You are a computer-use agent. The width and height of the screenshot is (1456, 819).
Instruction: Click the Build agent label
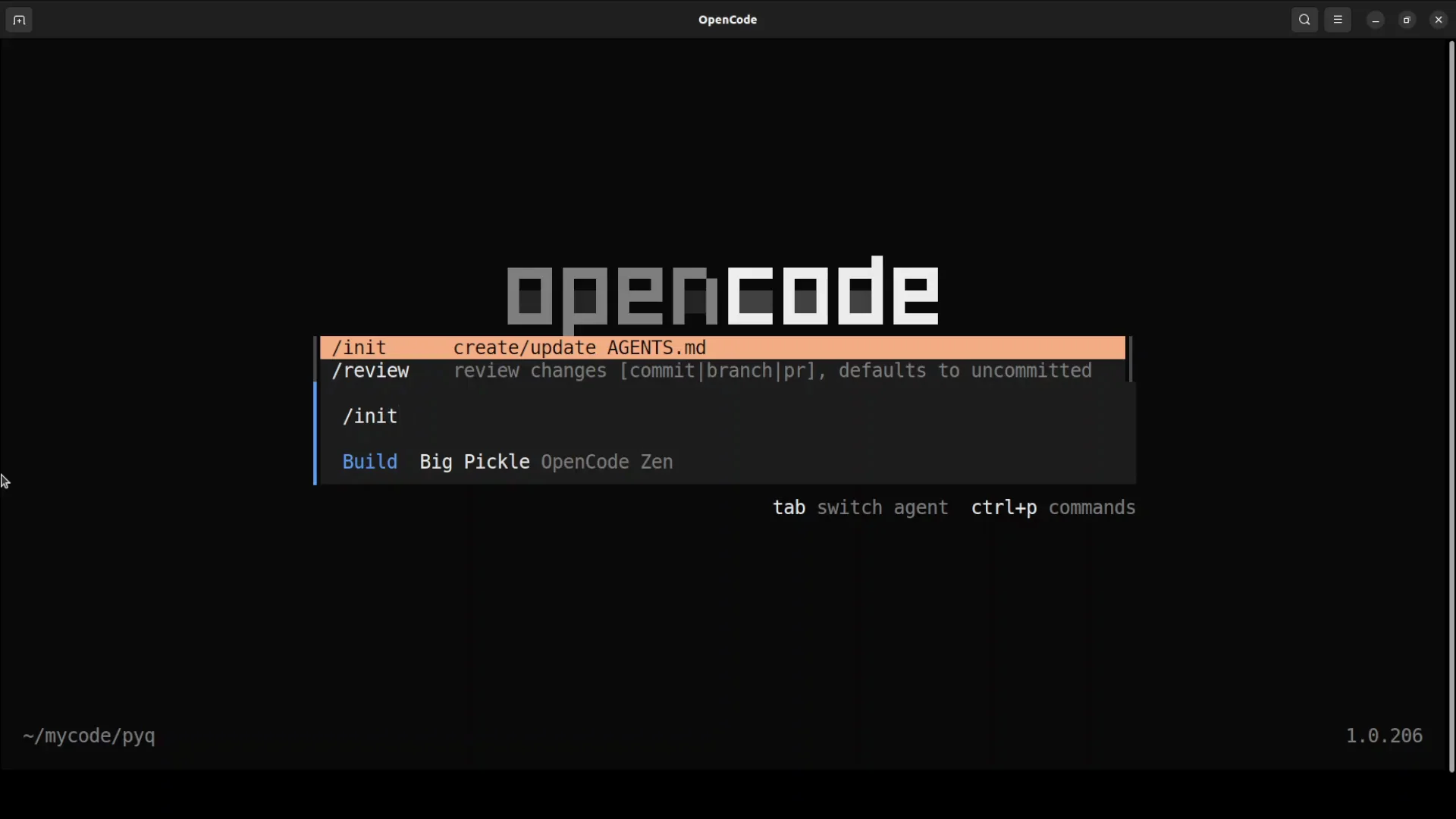[370, 462]
